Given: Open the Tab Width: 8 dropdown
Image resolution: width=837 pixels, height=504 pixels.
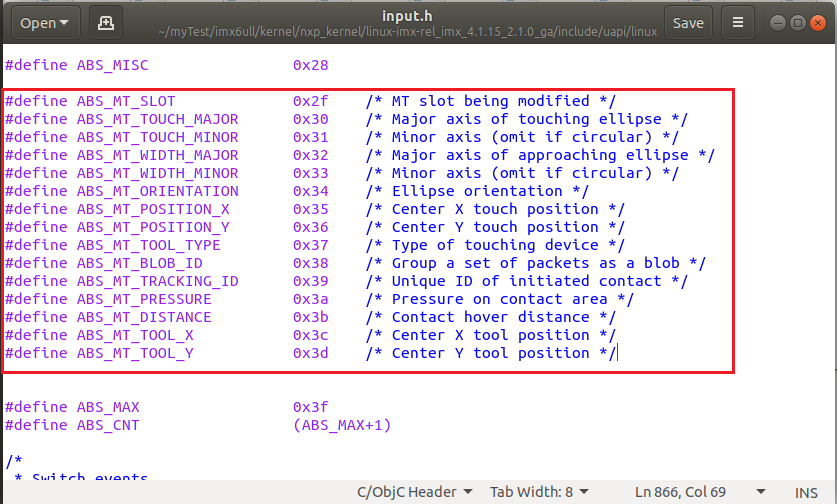Looking at the screenshot, I should pos(539,492).
